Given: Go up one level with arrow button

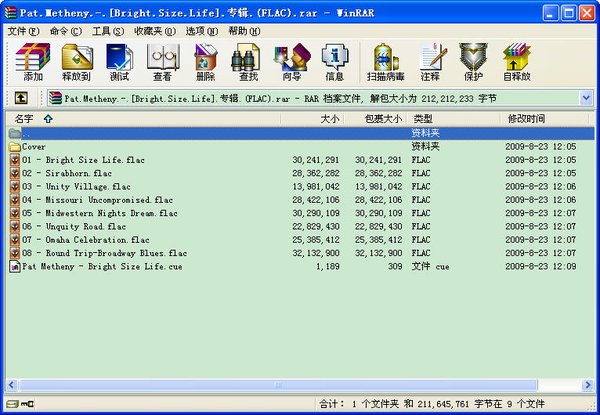Looking at the screenshot, I should pyautogui.click(x=21, y=98).
